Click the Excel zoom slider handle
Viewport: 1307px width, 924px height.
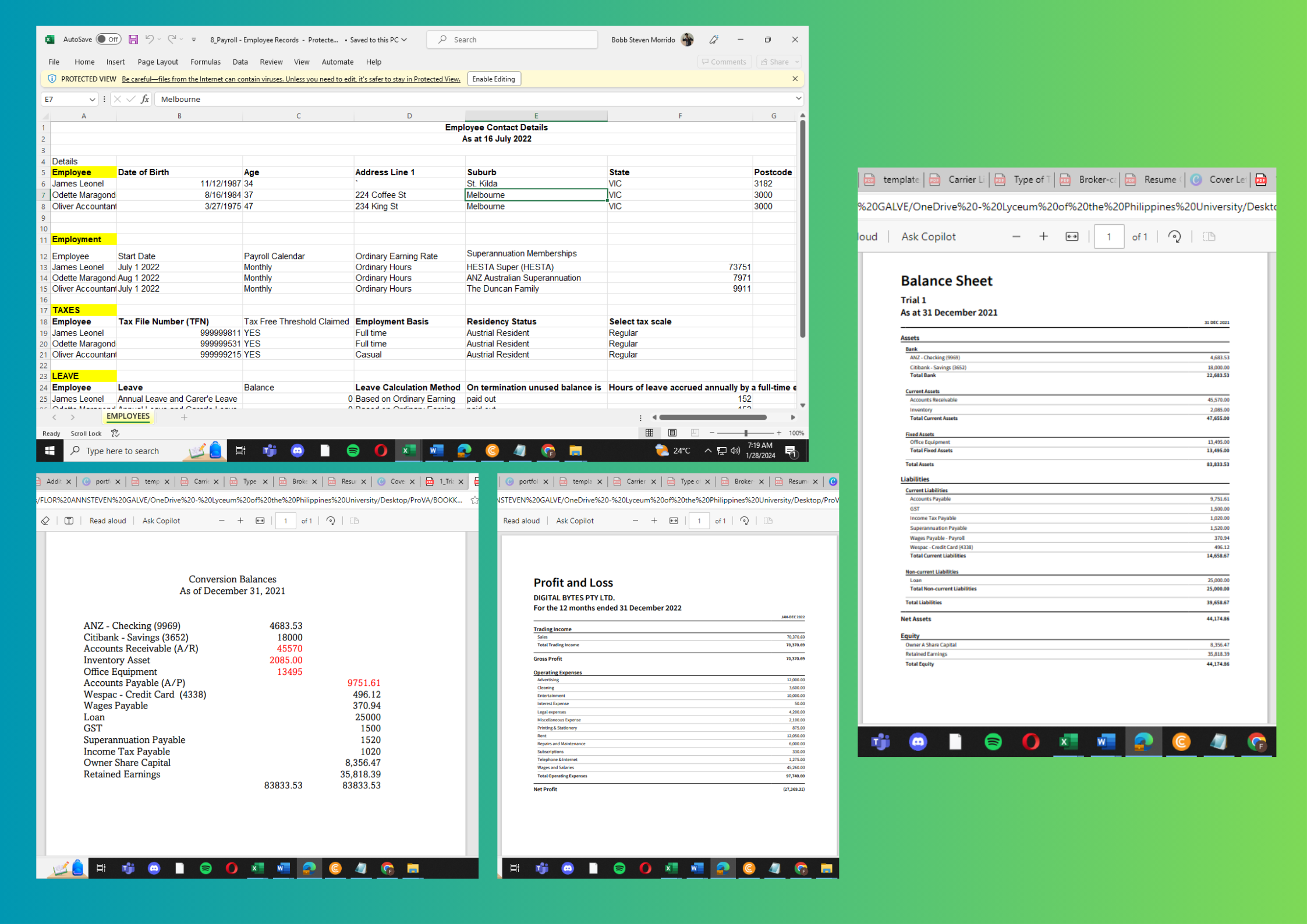coord(746,433)
